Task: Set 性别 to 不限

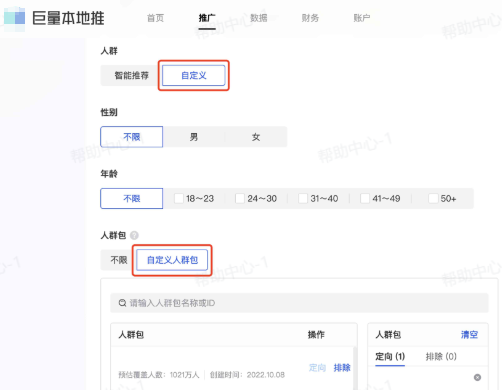Action: tap(132, 137)
